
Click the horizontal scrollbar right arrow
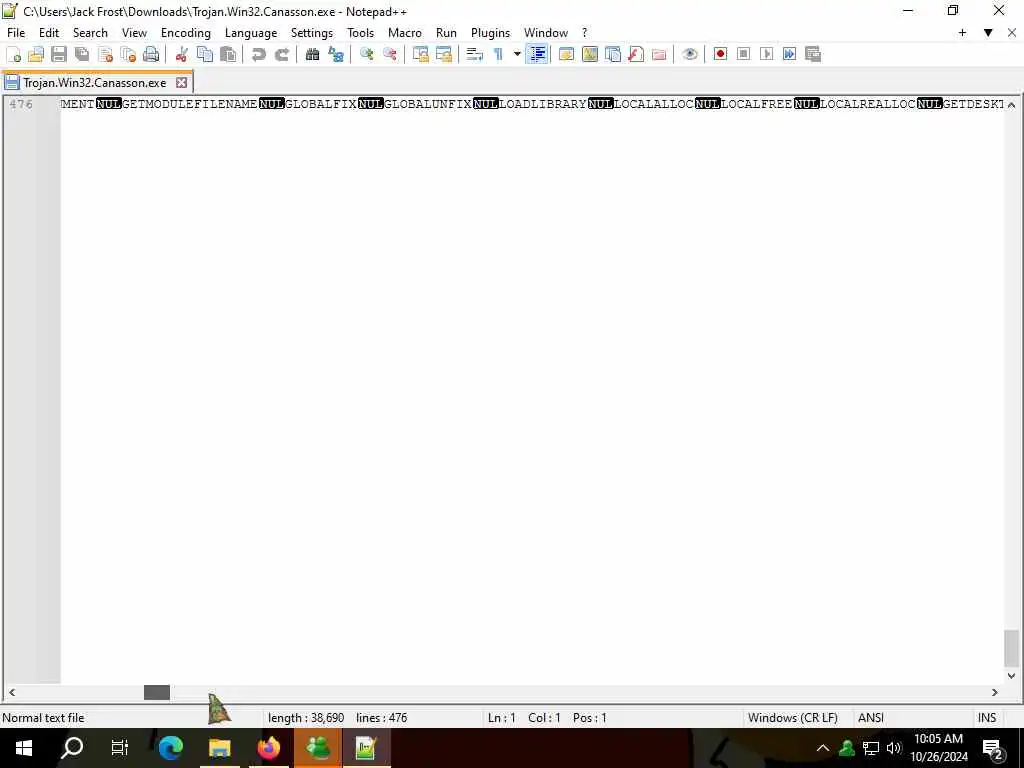click(x=995, y=692)
